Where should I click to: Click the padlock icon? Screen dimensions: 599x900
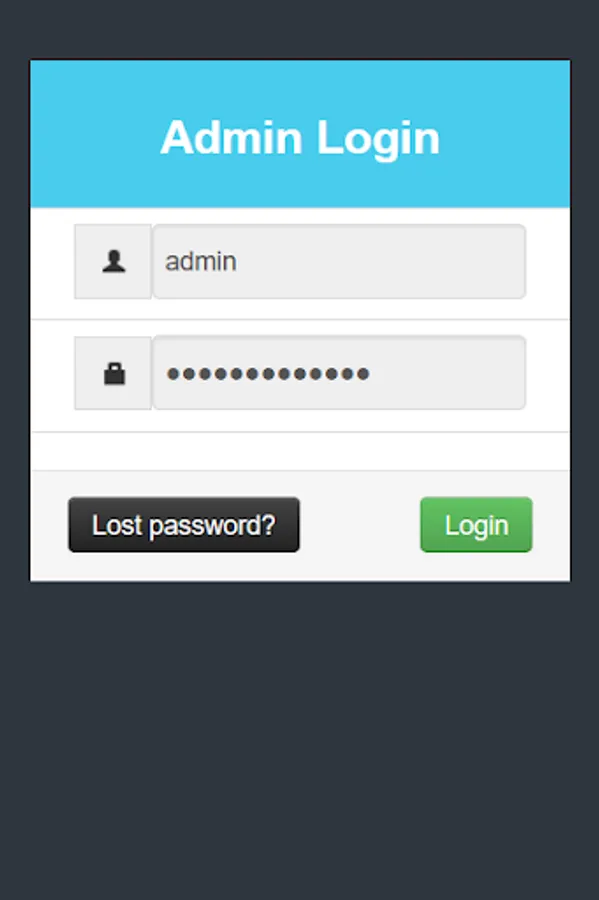tap(114, 374)
